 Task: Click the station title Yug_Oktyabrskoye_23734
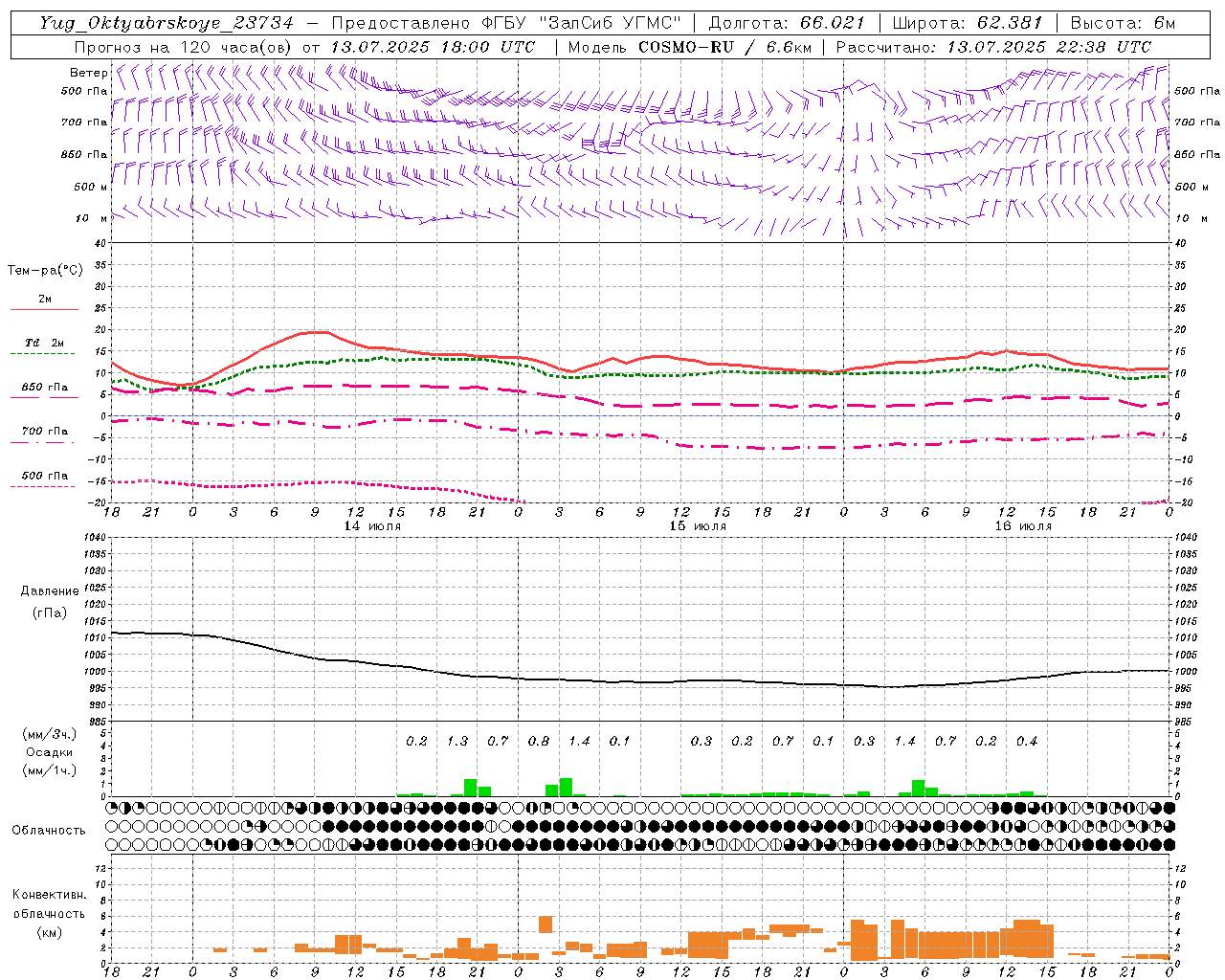point(167,23)
